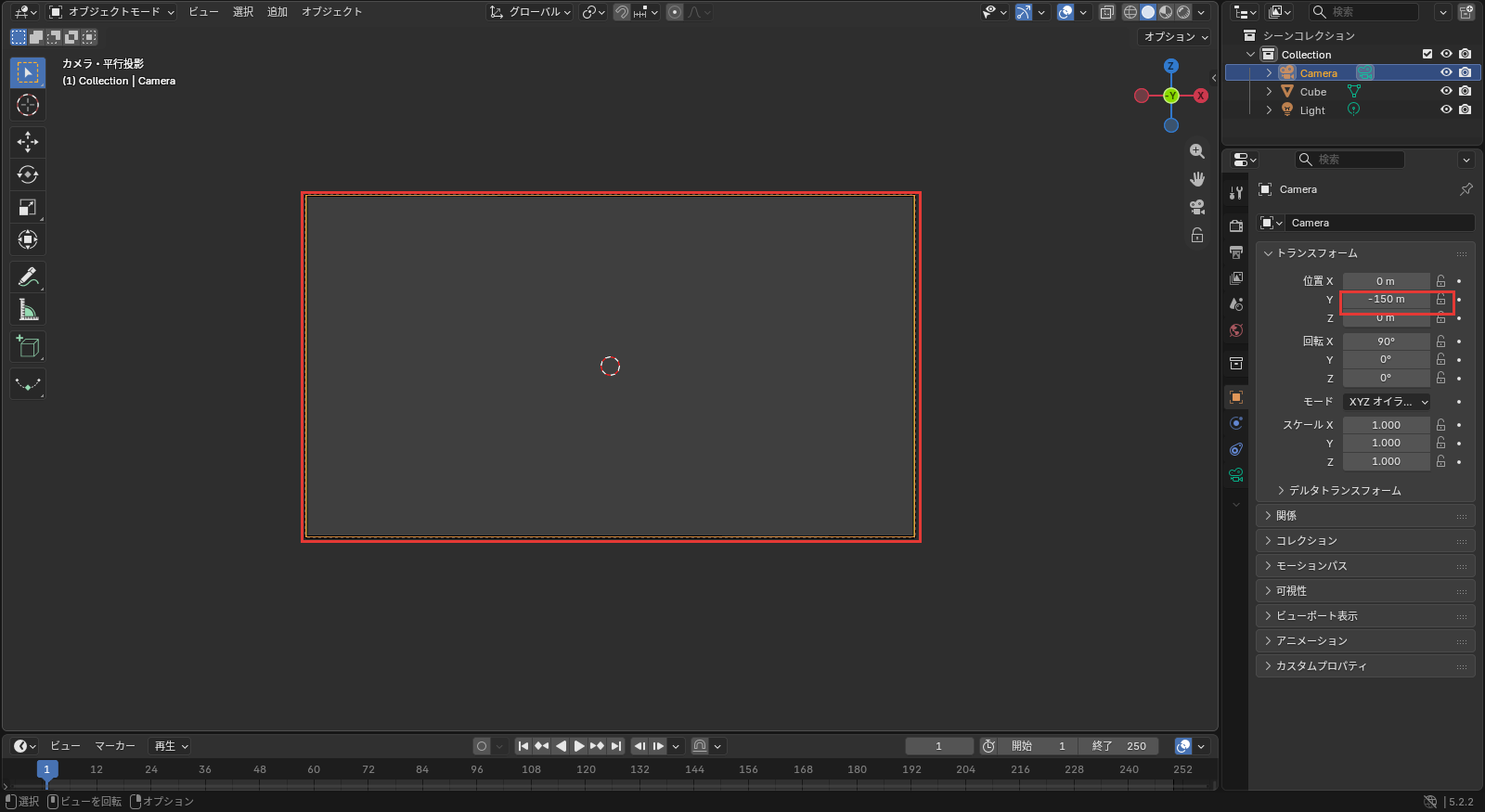Open the 追加 menu
Image resolution: width=1485 pixels, height=812 pixels.
(278, 12)
